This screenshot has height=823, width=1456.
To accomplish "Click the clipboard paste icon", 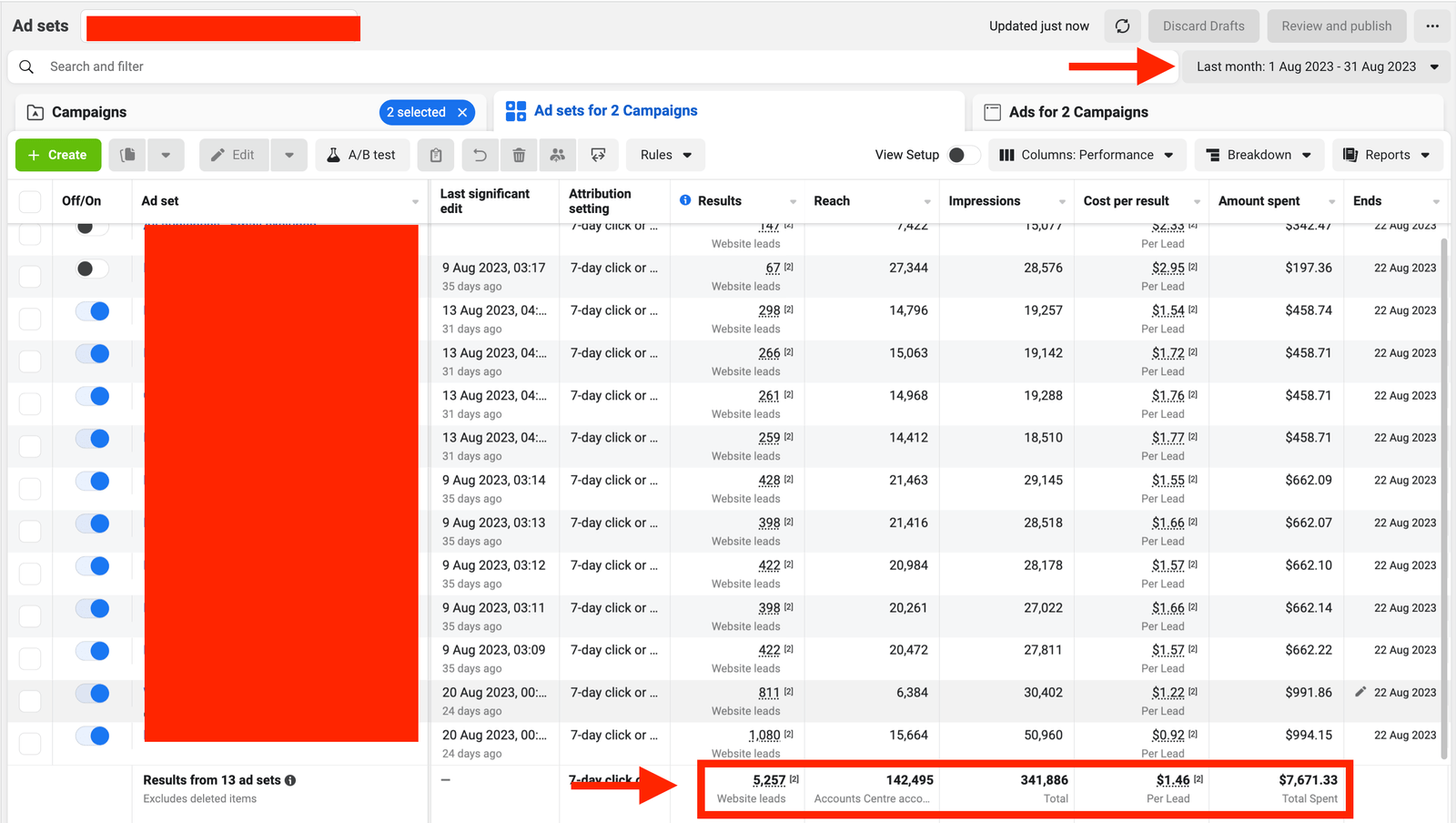I will (436, 155).
